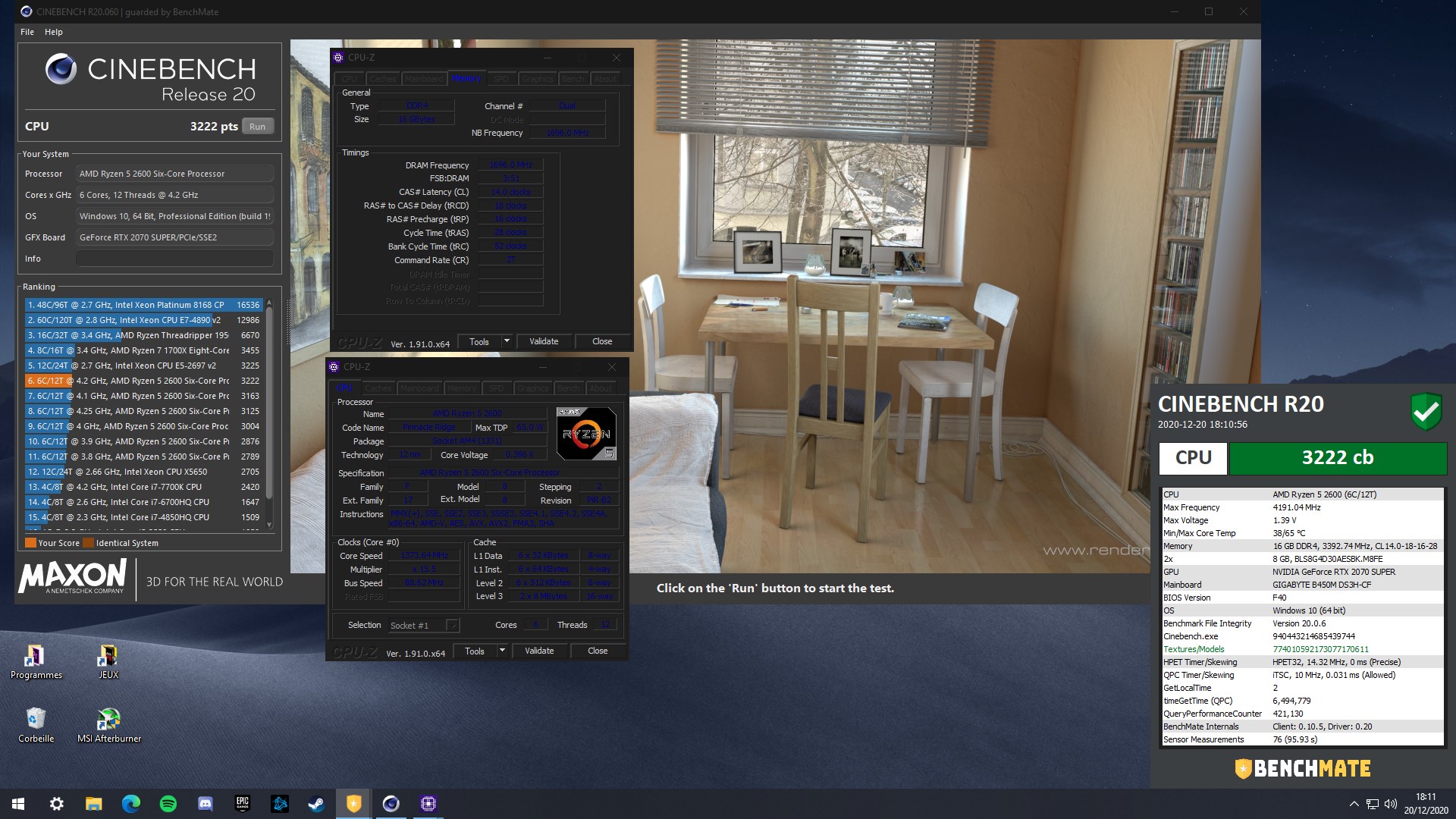Open the File menu in Cinebench
The height and width of the screenshot is (819, 1456).
coord(27,32)
